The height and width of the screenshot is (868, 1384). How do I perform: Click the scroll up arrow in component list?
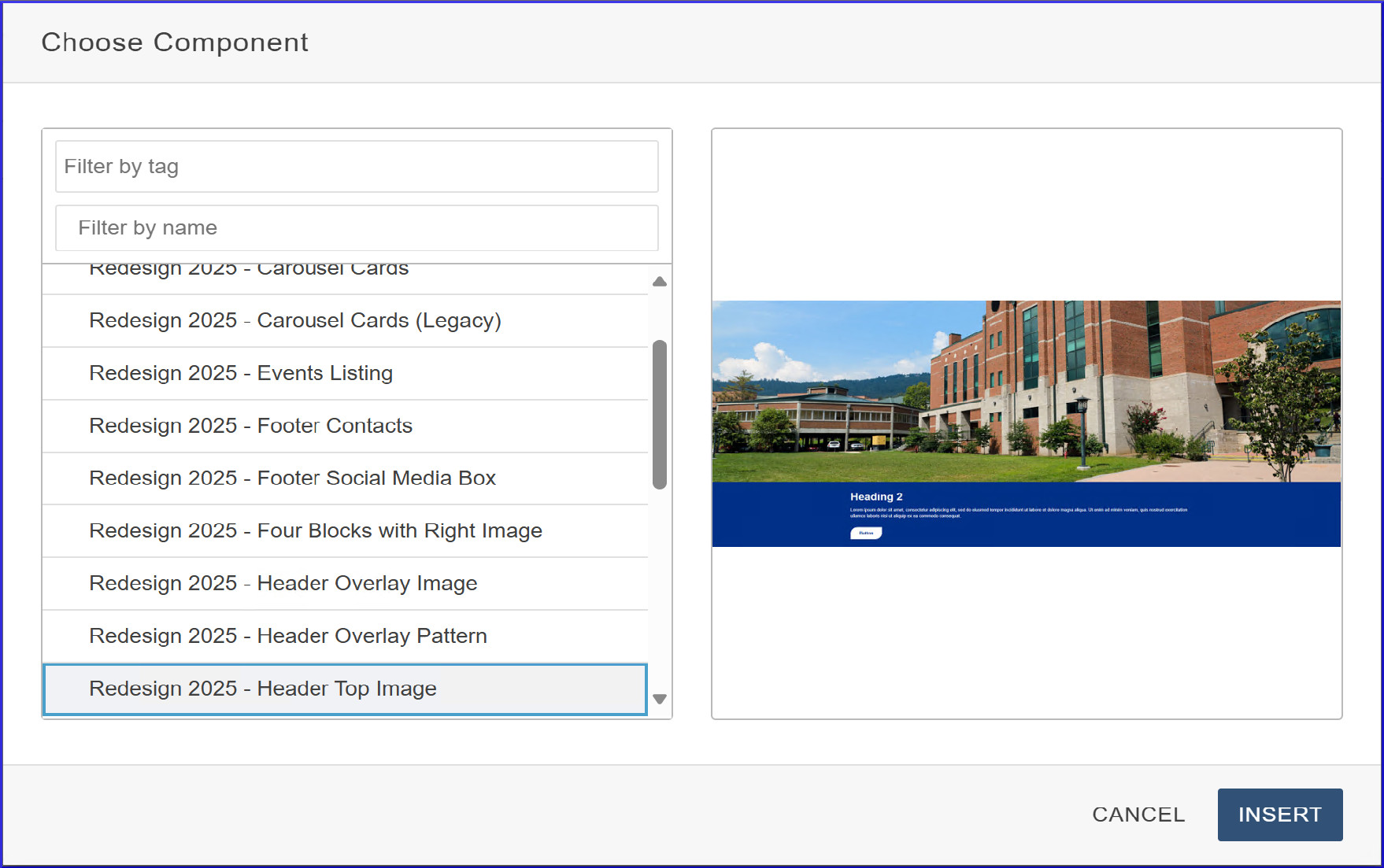[x=660, y=282]
